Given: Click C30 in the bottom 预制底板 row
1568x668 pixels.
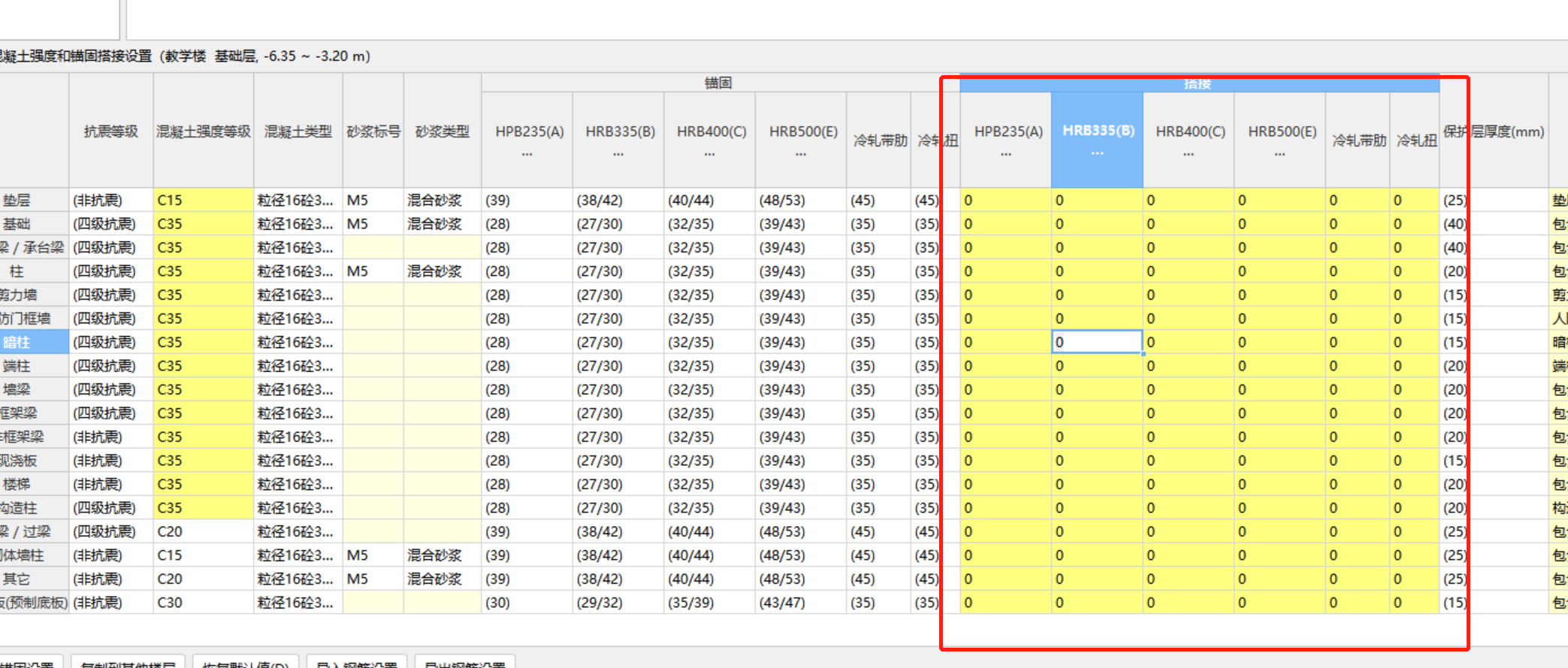Looking at the screenshot, I should pyautogui.click(x=204, y=603).
